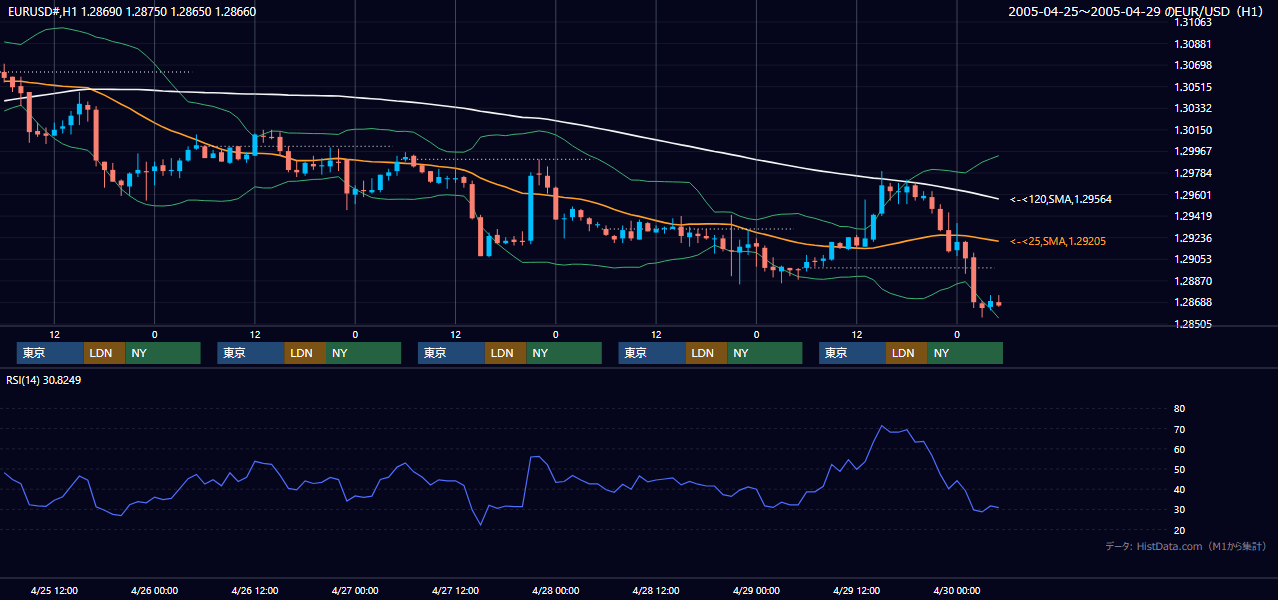
Task: Click price level 1.29419 on the axis
Action: 1192,216
